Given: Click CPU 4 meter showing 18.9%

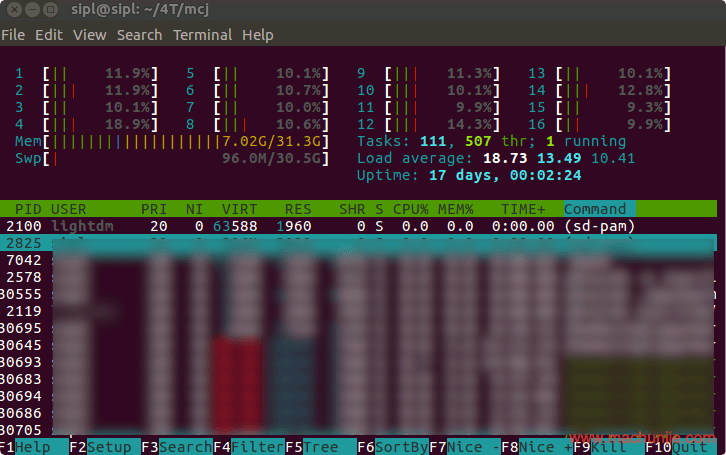Looking at the screenshot, I should coord(86,125).
